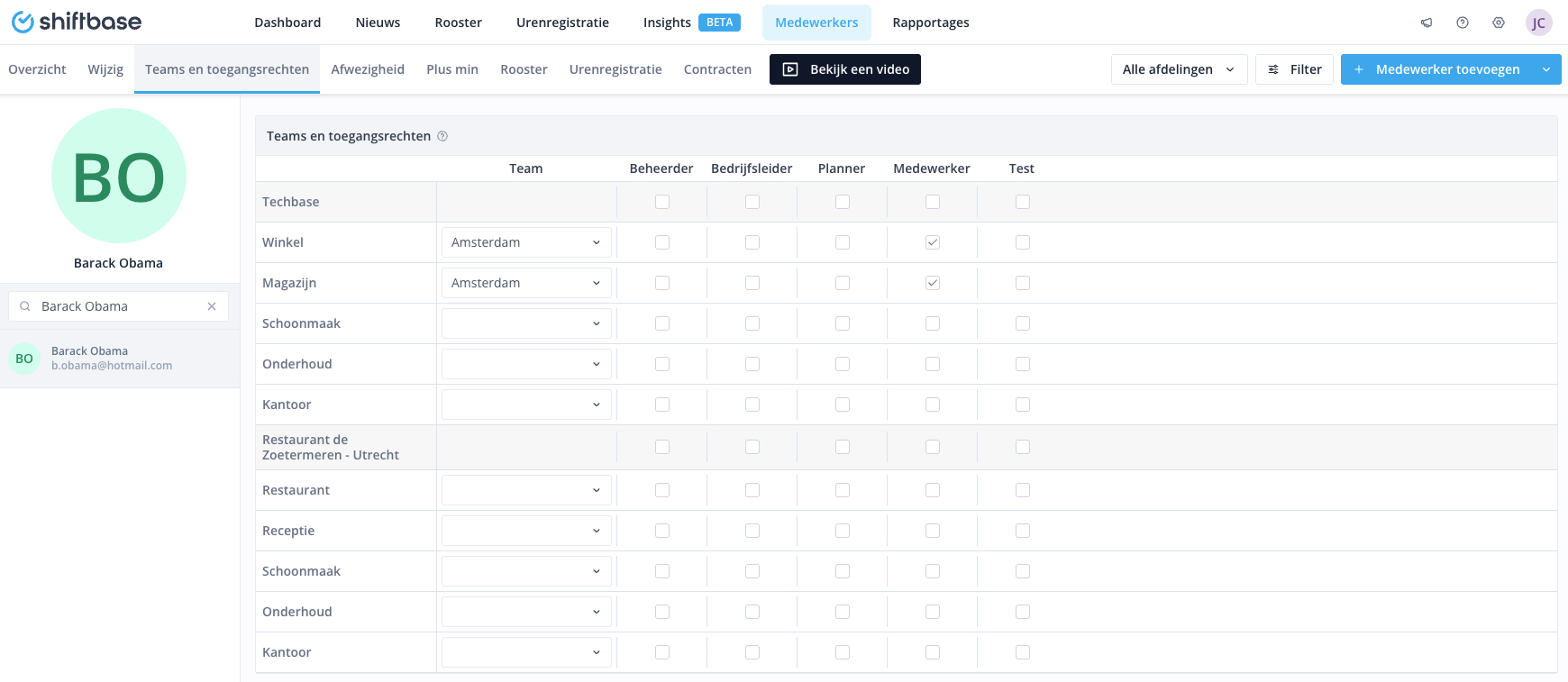Screen dimensions: 1568x682
Task: Go to the Rooster item in the top navigation
Action: pos(458,23)
